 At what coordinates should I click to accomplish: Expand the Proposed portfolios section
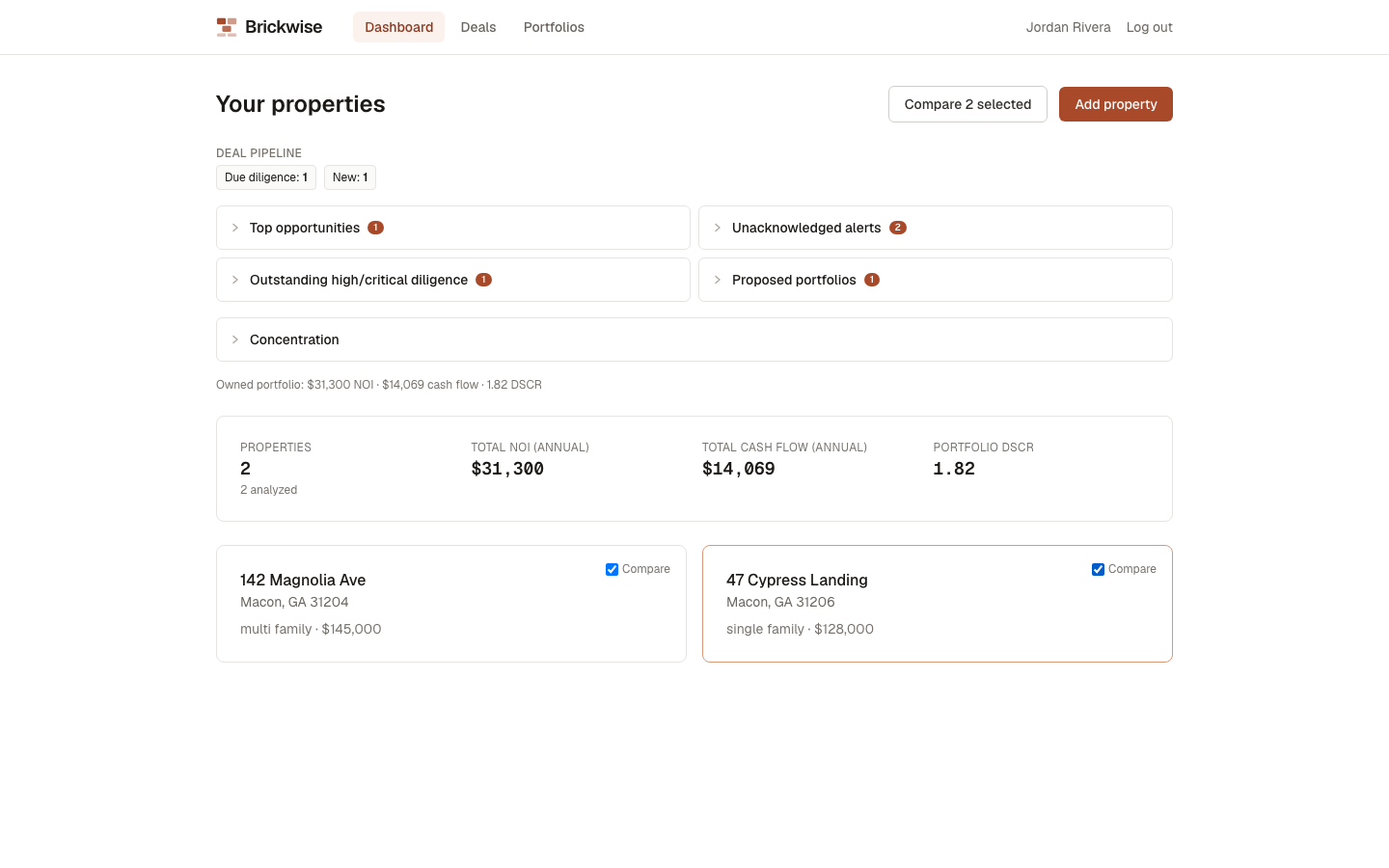tap(936, 280)
